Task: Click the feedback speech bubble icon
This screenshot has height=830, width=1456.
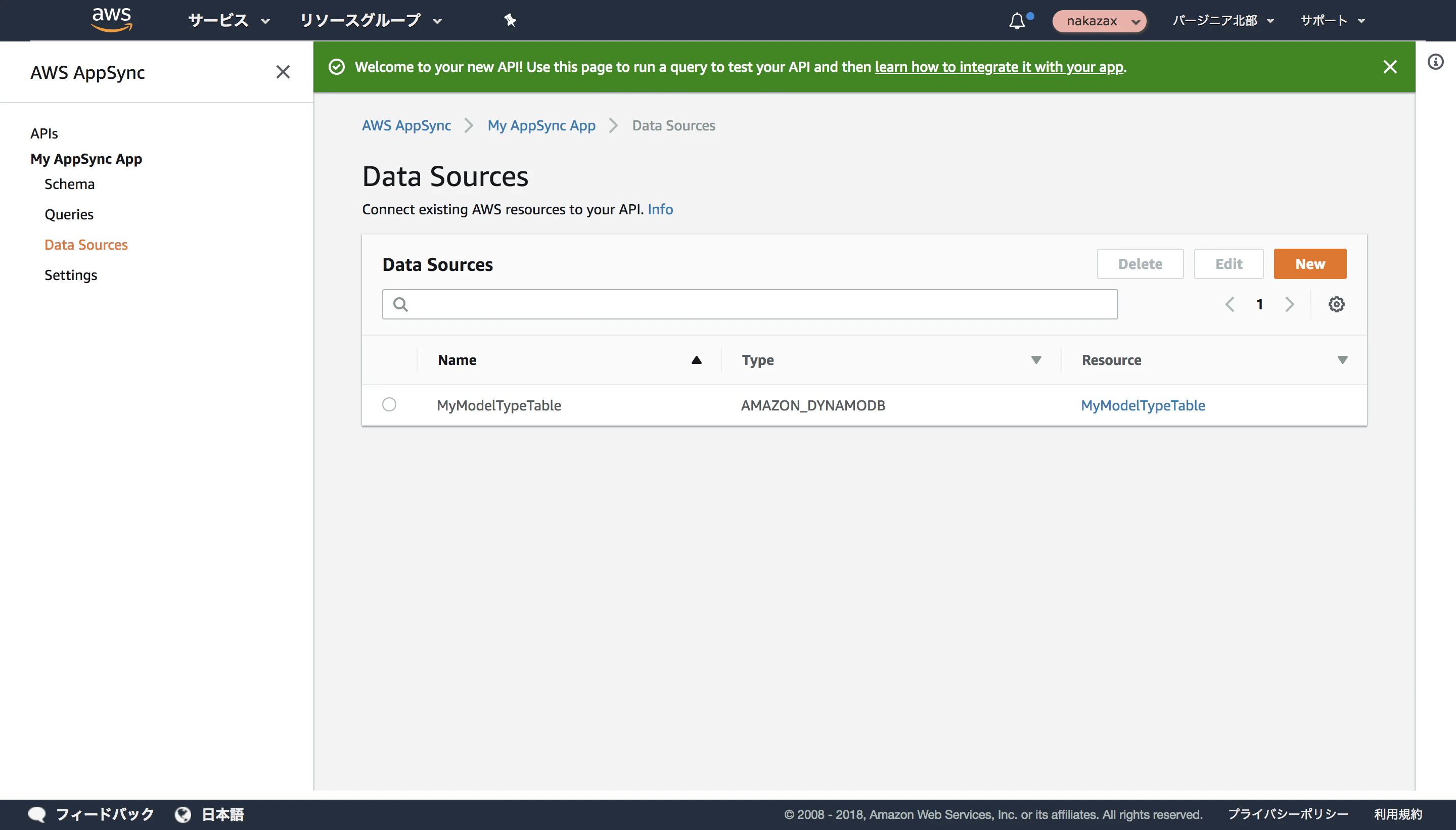Action: [x=37, y=815]
